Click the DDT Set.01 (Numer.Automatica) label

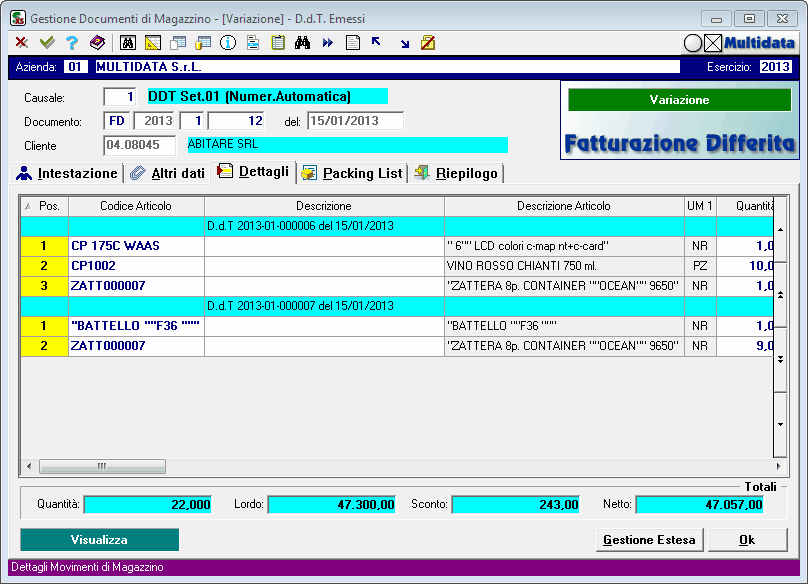267,96
